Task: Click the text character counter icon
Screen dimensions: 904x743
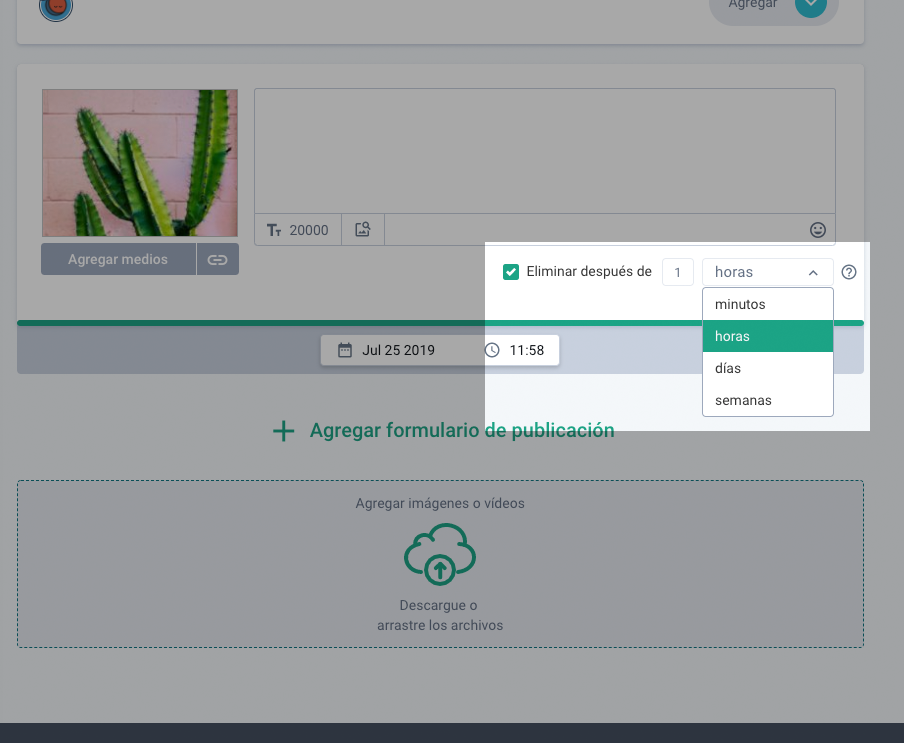Action: (275, 230)
